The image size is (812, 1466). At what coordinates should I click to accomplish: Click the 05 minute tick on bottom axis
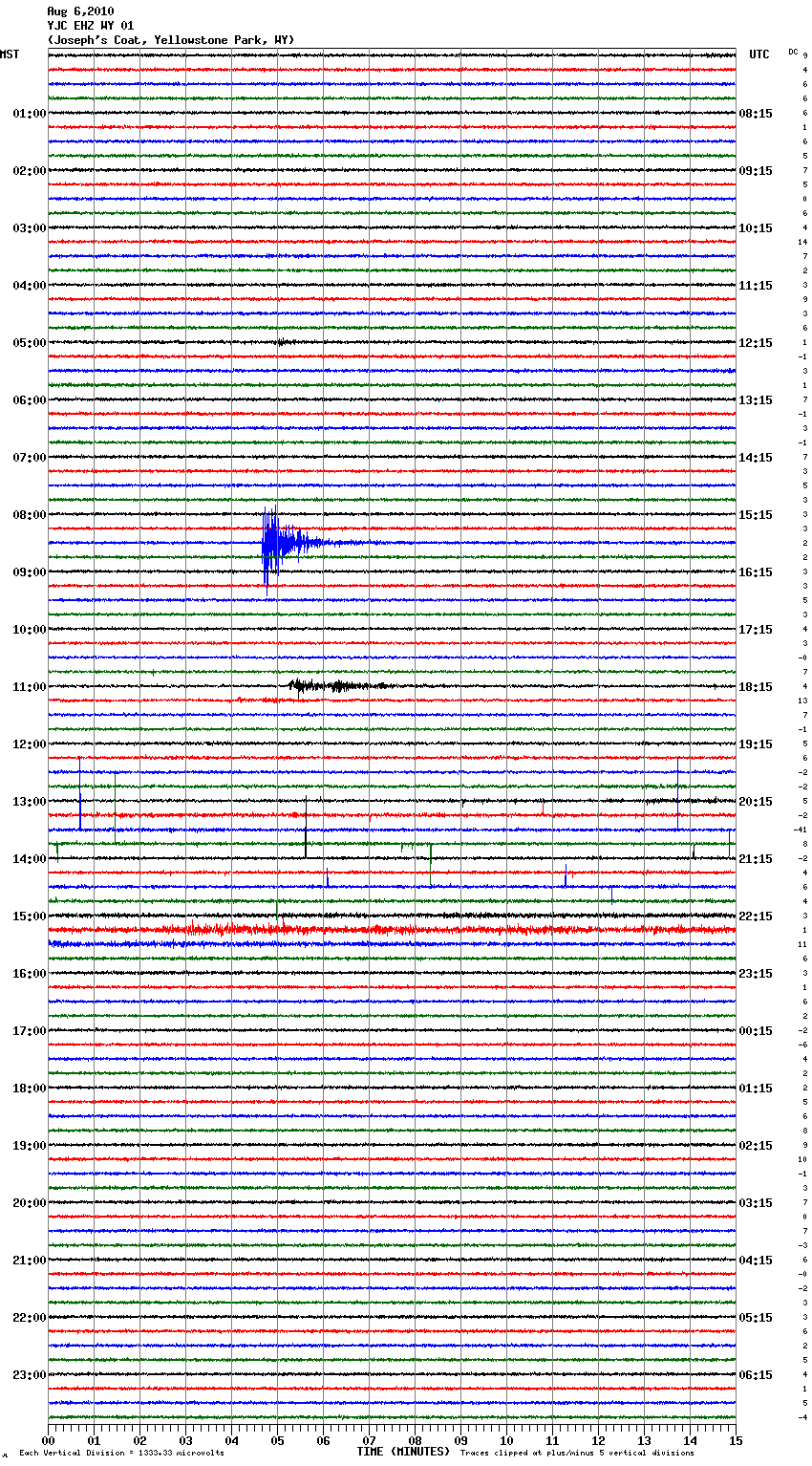coord(277,1440)
